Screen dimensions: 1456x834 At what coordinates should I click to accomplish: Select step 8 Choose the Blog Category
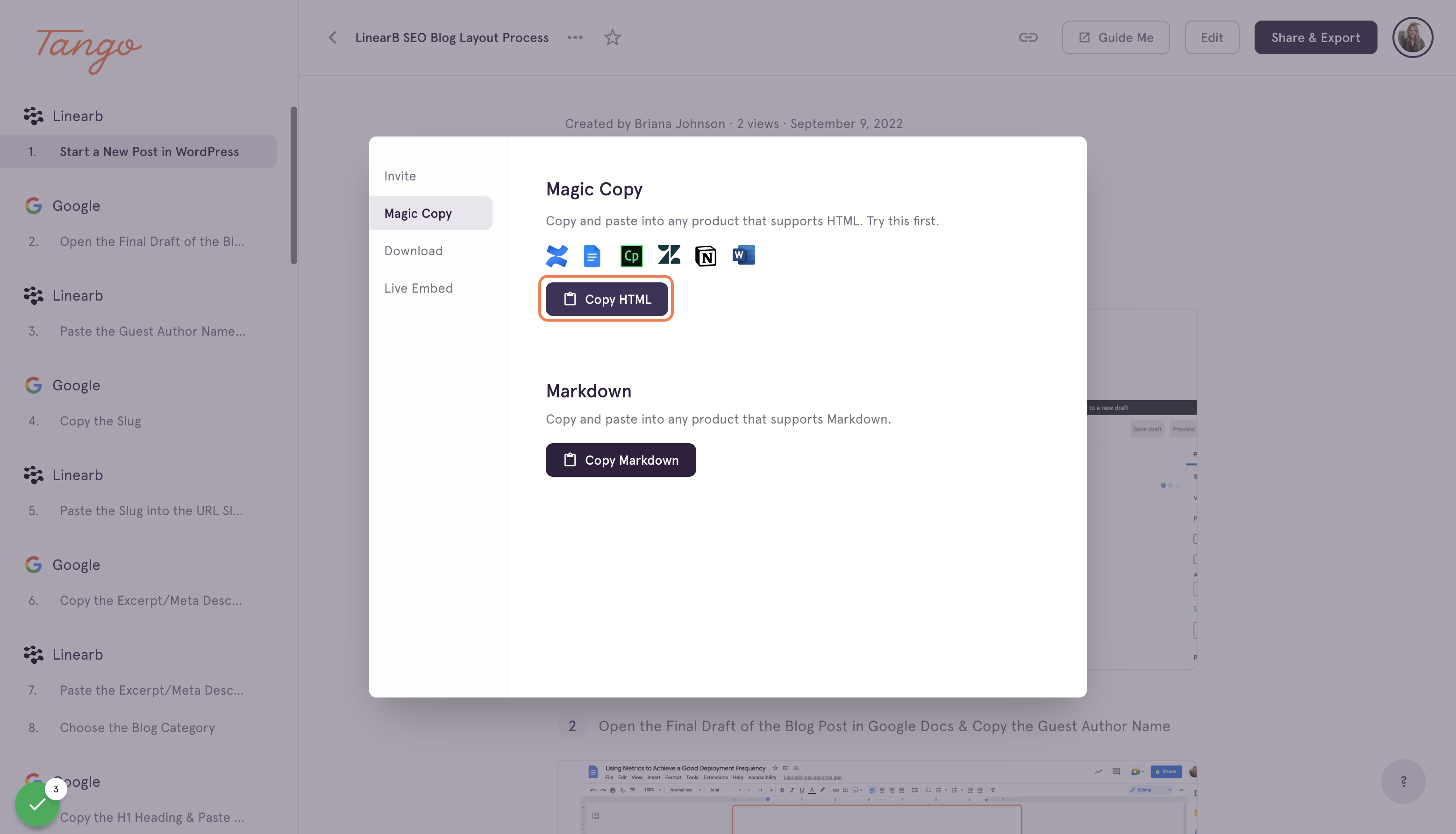click(x=138, y=727)
